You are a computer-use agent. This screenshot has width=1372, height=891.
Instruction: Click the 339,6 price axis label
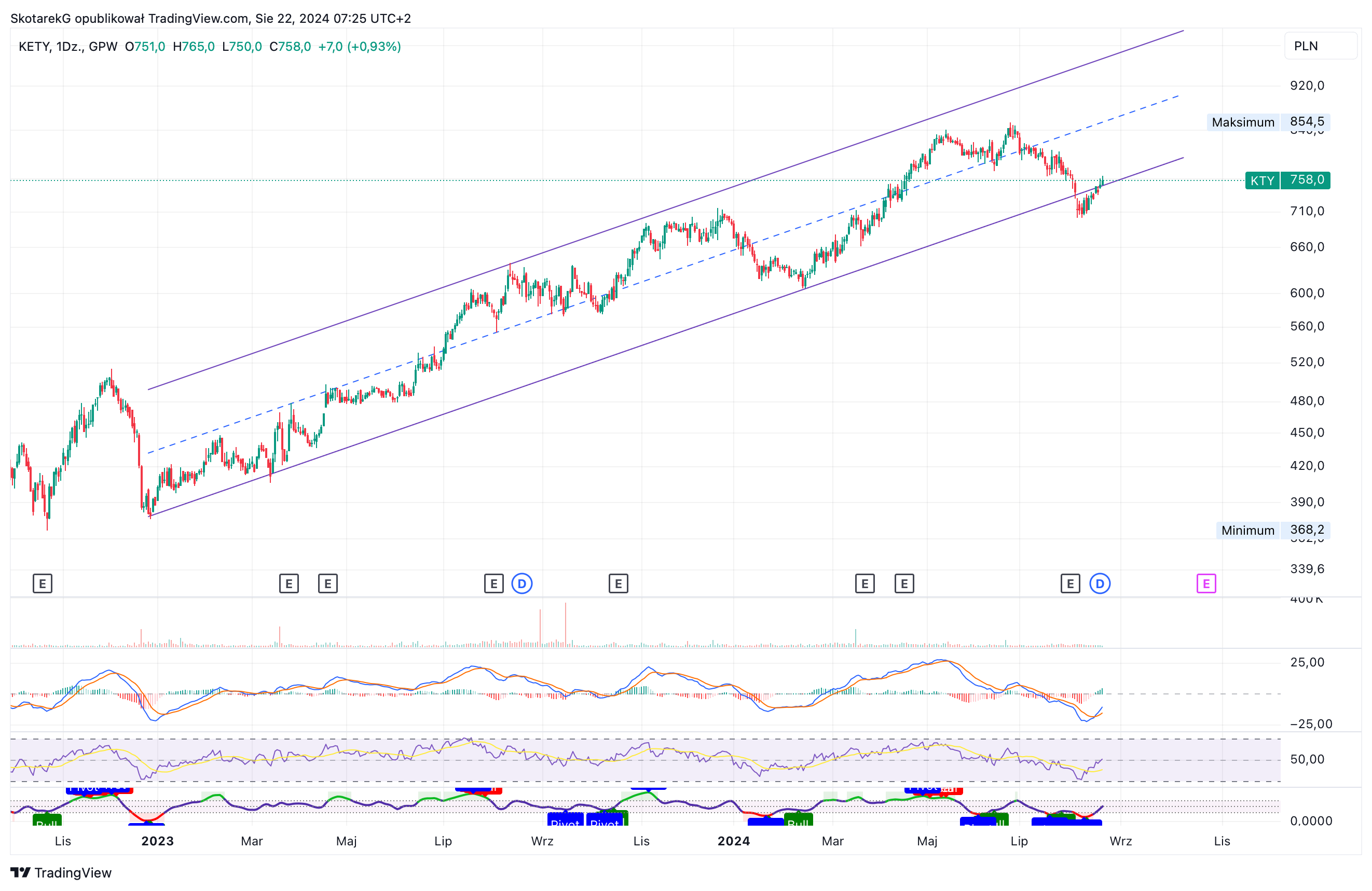1307,569
